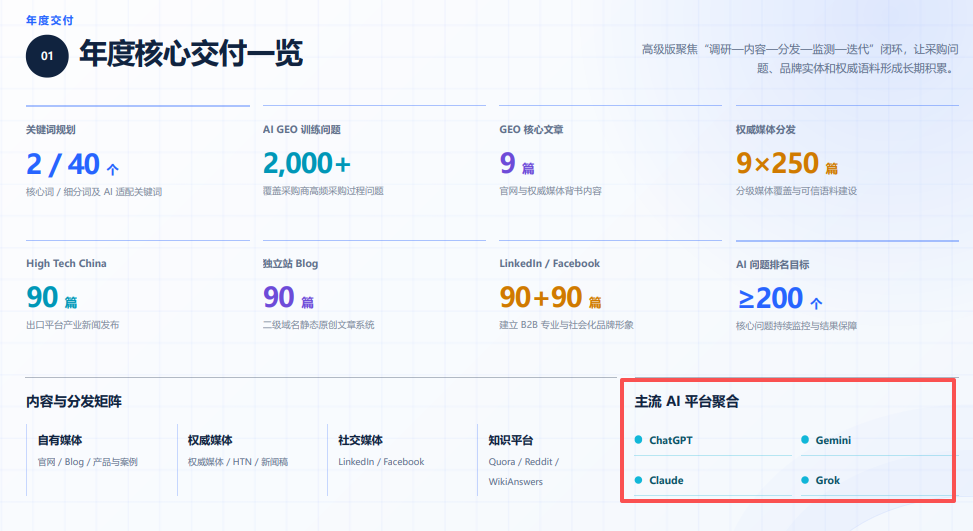Click the purple 90 篇 value under 独立站 Blog
The width and height of the screenshot is (973, 531).
pyautogui.click(x=289, y=298)
